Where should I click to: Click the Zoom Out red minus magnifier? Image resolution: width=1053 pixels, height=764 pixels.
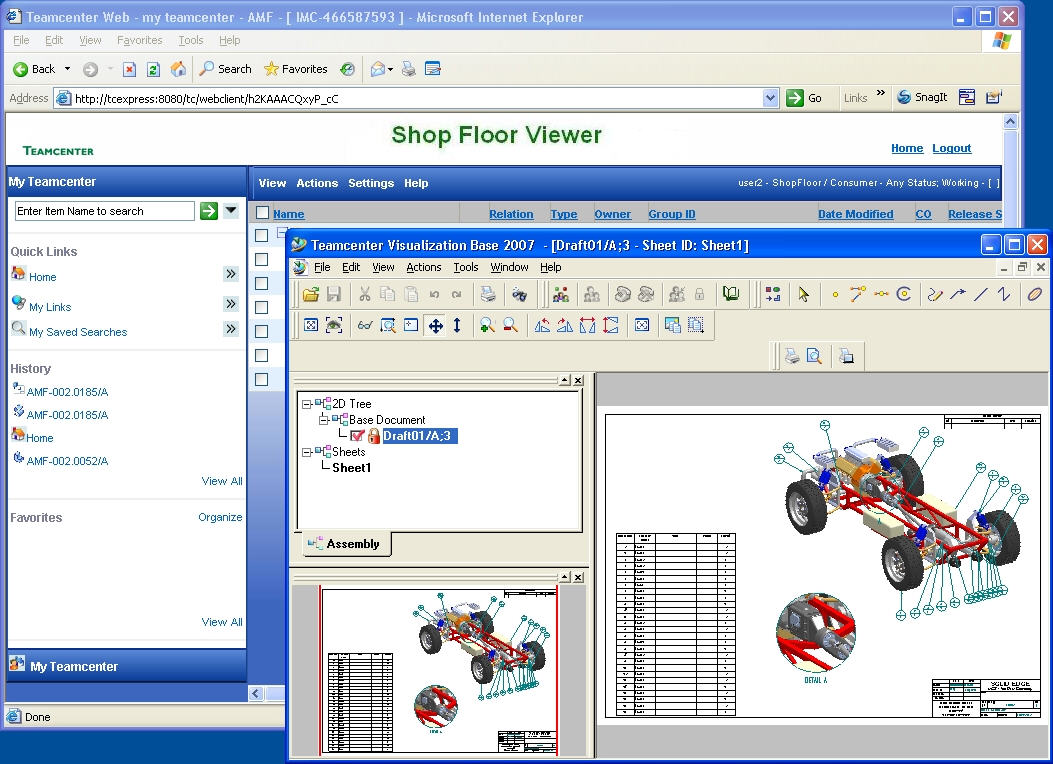[x=510, y=326]
